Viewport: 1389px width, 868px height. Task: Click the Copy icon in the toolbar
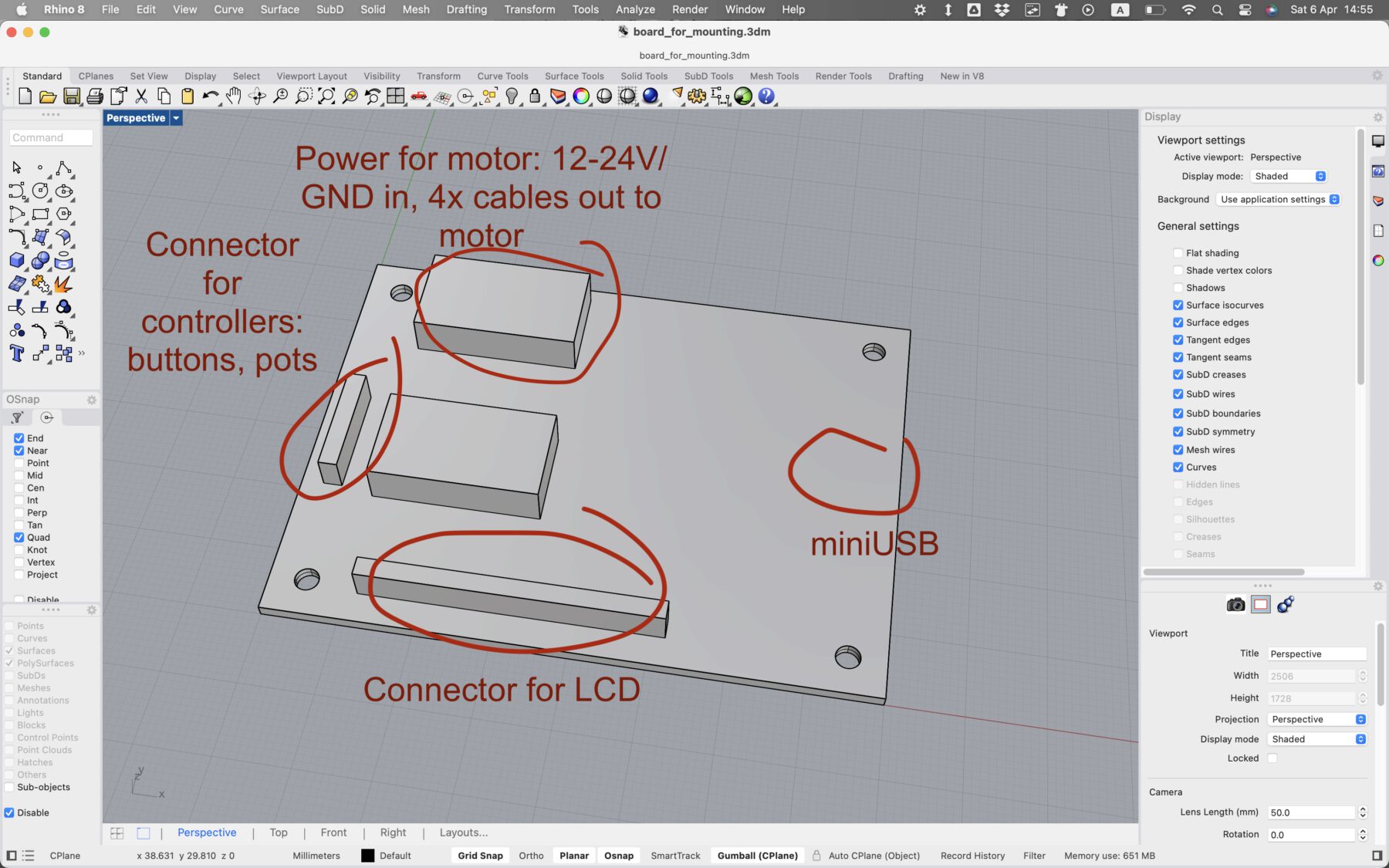[164, 96]
